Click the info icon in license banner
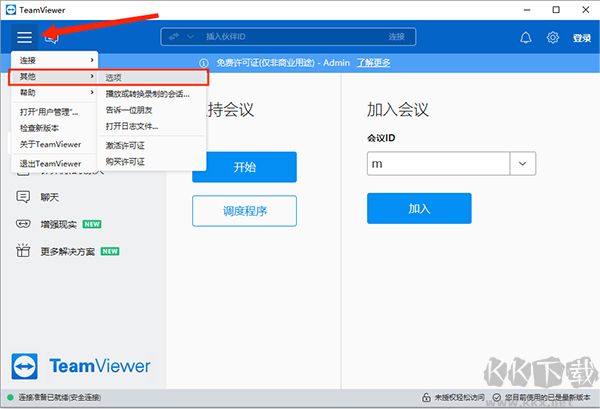The width and height of the screenshot is (600, 409). [204, 63]
